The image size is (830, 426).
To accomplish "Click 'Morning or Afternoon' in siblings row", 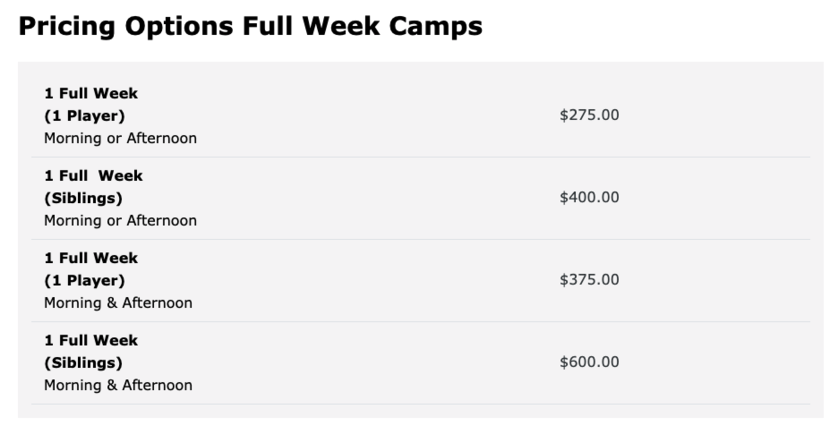I will [121, 221].
